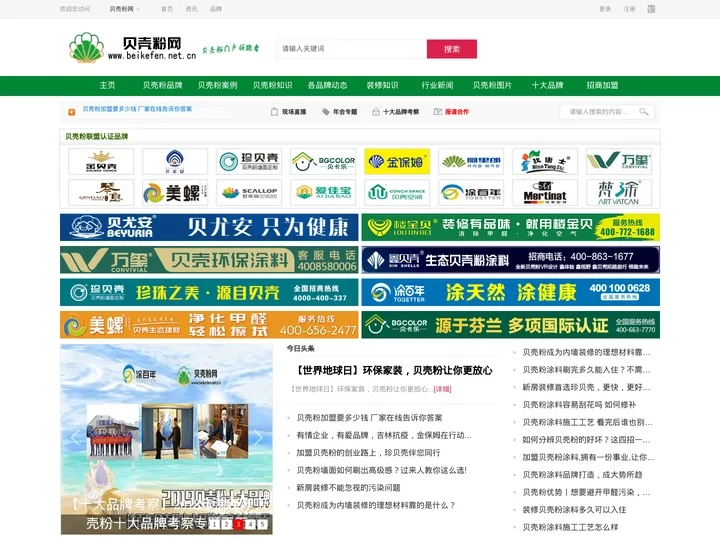Show previous slide with left carousel arrow

point(75,437)
